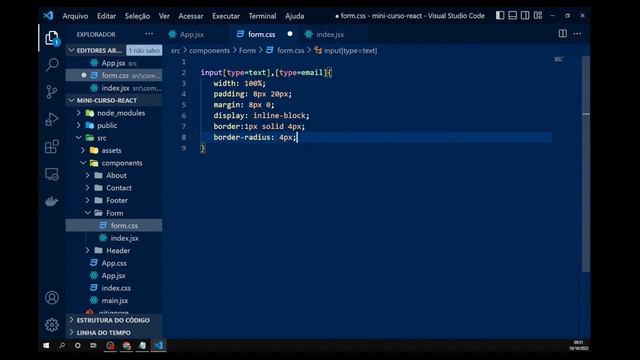
Task: Open the Extensions view
Action: 52,147
